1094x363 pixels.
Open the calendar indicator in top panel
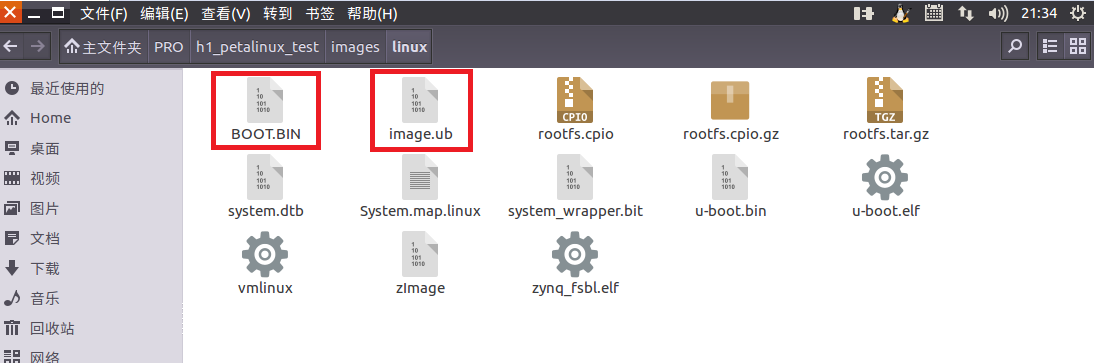point(934,13)
